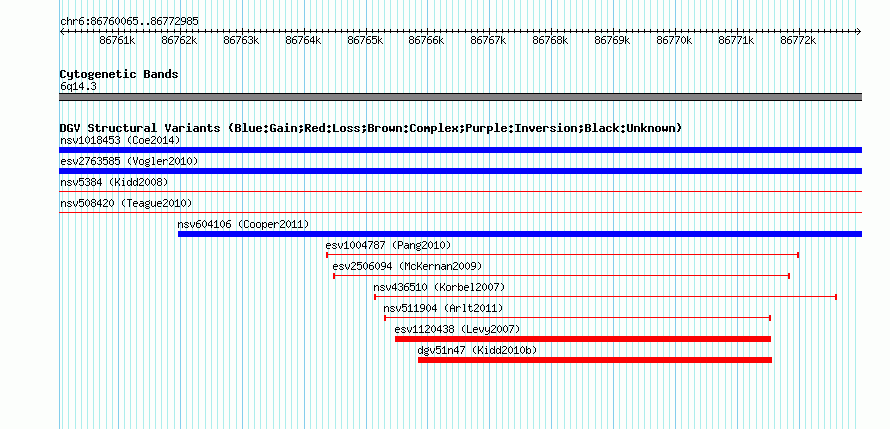The width and height of the screenshot is (890, 429).
Task: Select the esv1004787 red loss line
Action: coord(562,255)
